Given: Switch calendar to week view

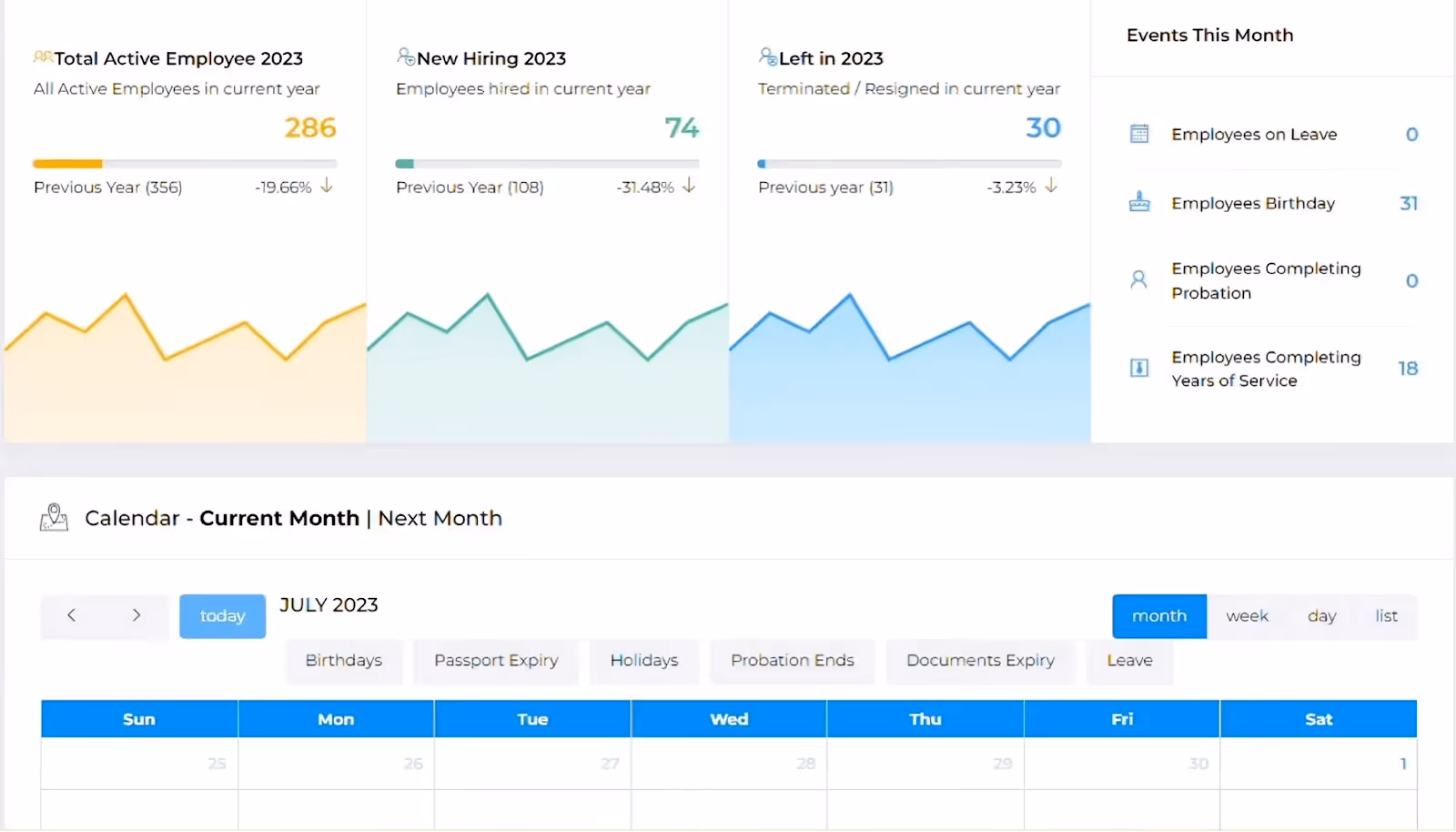Looking at the screenshot, I should (1247, 616).
